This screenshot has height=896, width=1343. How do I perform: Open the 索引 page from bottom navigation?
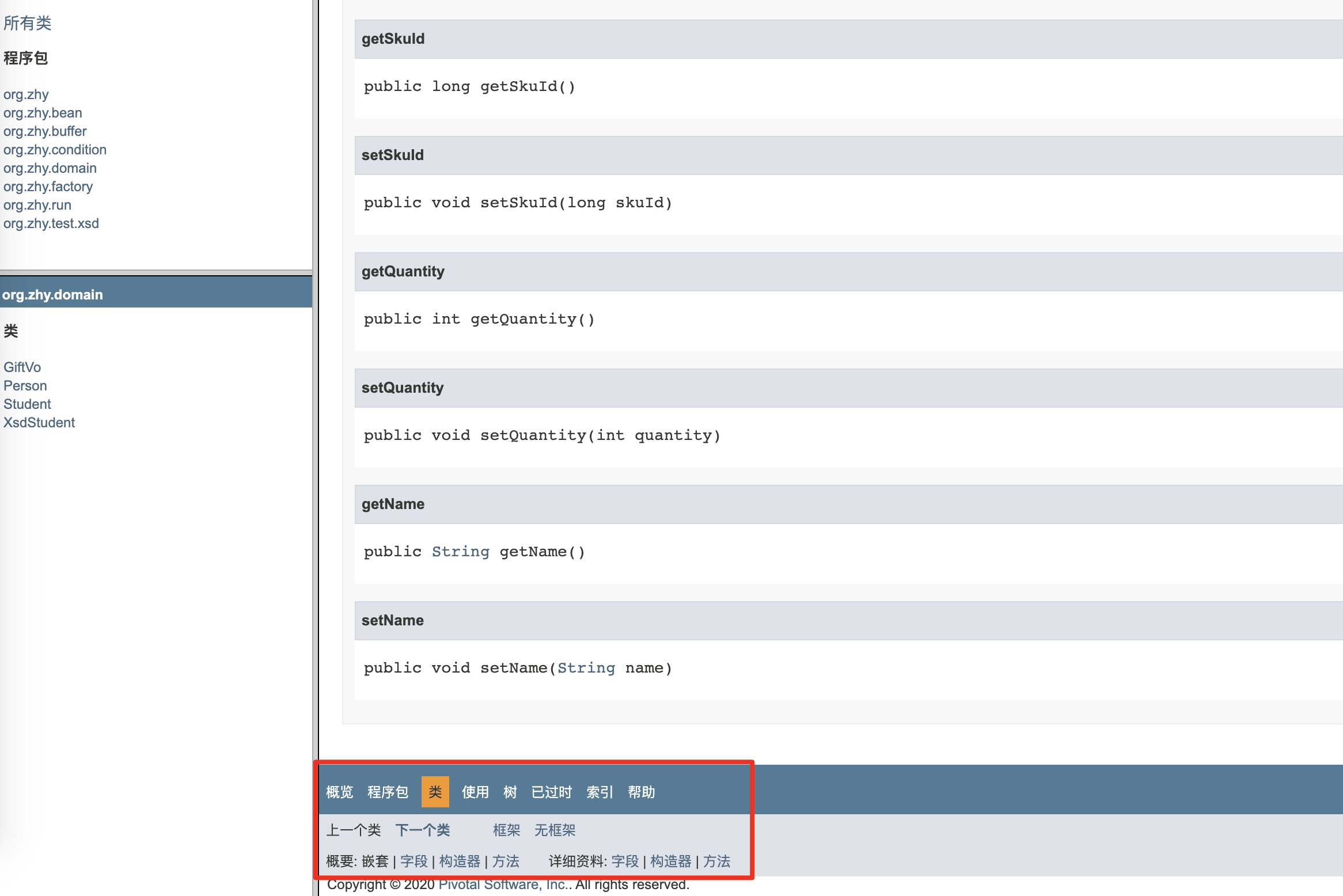pyautogui.click(x=600, y=792)
